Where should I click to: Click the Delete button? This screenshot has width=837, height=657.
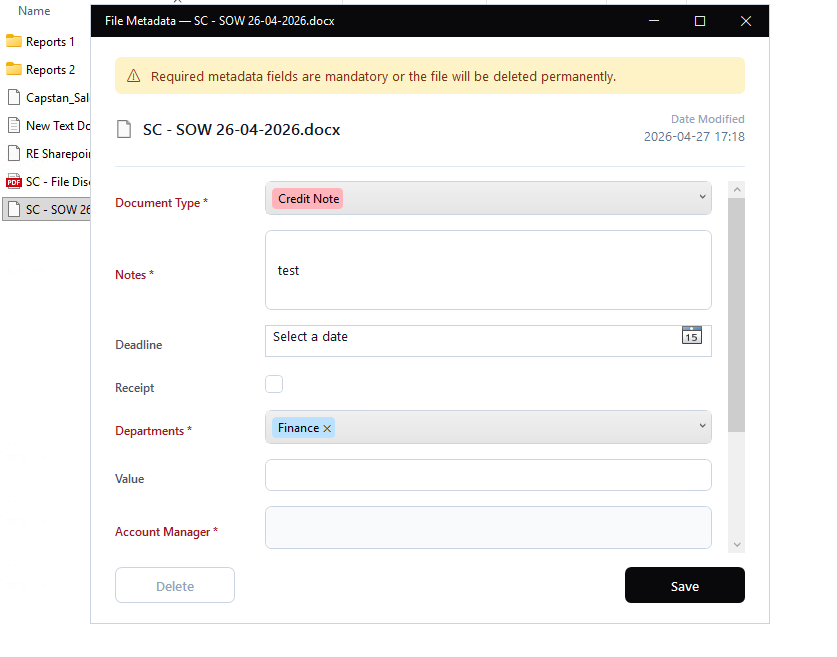(175, 586)
